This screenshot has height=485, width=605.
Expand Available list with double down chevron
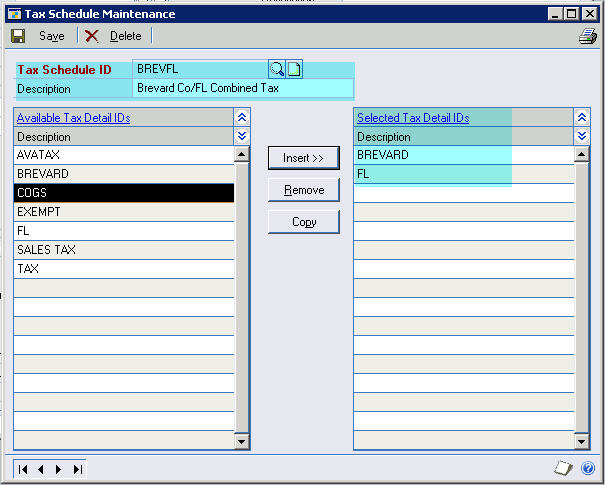(242, 136)
